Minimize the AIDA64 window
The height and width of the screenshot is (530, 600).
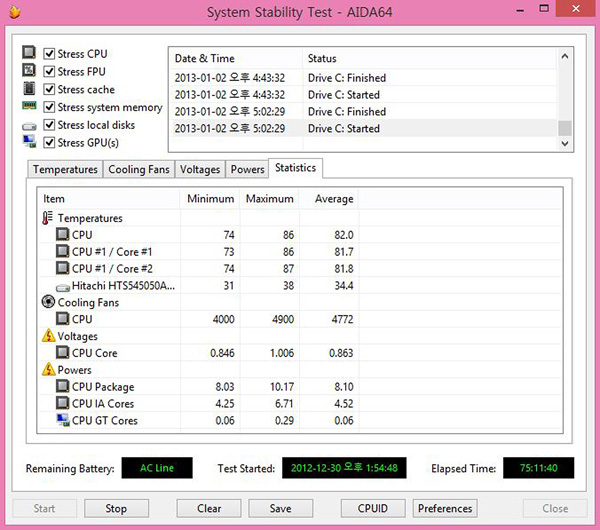520,10
